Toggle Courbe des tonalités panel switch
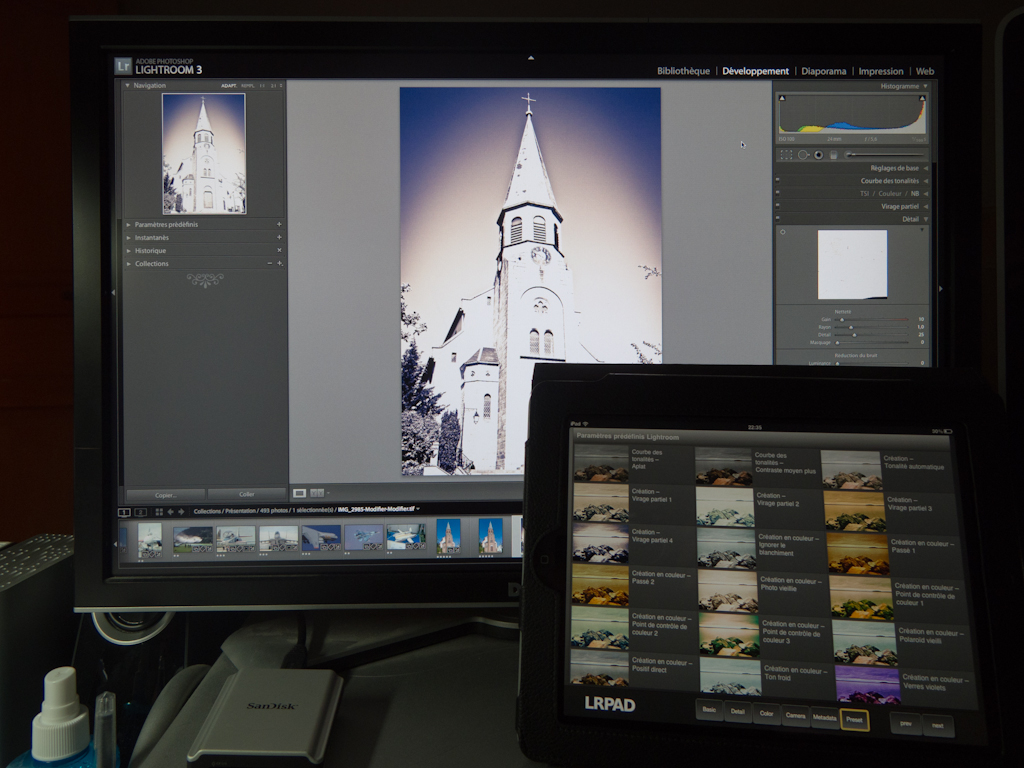Viewport: 1024px width, 768px height. pyautogui.click(x=778, y=181)
